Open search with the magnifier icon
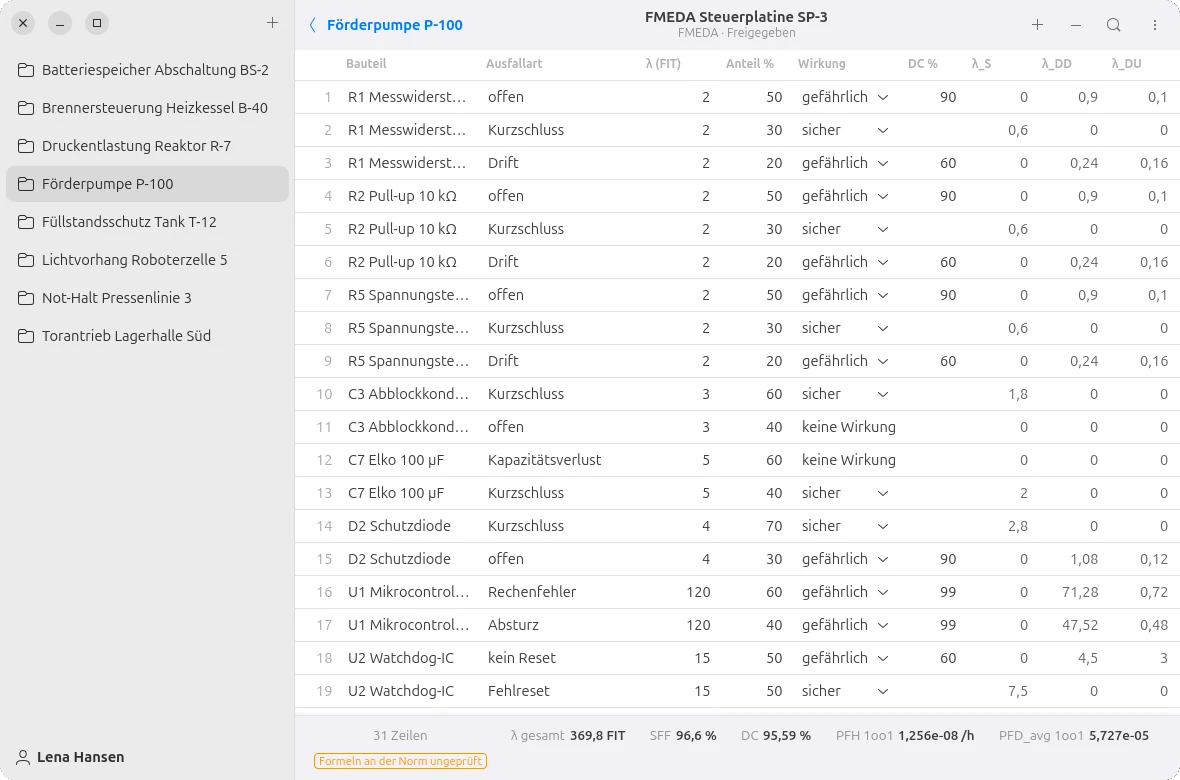 tap(1114, 25)
